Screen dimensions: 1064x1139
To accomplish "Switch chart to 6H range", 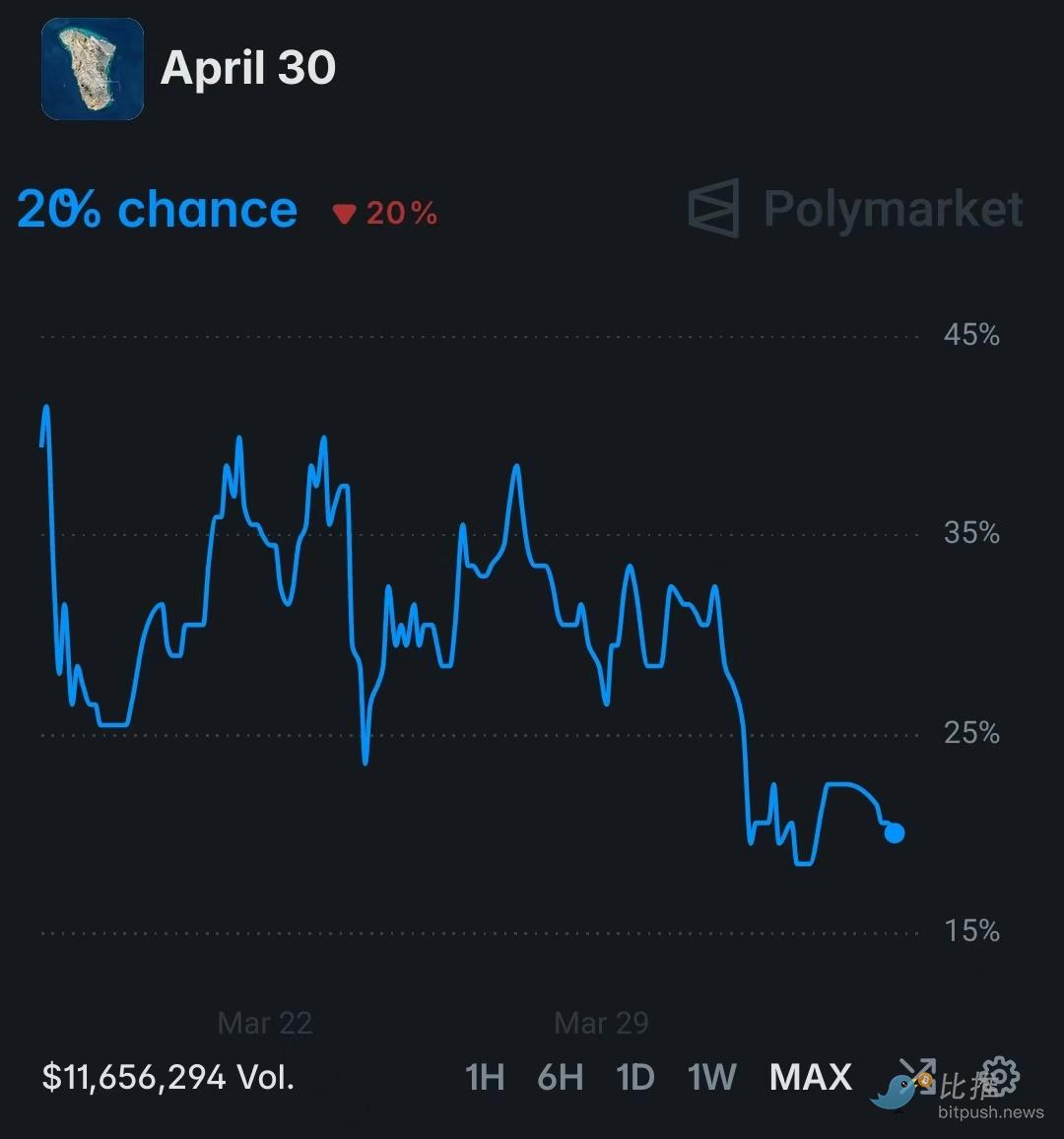I will click(560, 1077).
